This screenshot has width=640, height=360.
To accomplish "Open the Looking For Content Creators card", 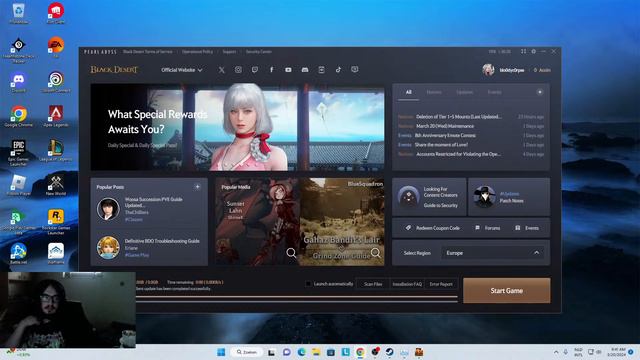I will [x=429, y=197].
